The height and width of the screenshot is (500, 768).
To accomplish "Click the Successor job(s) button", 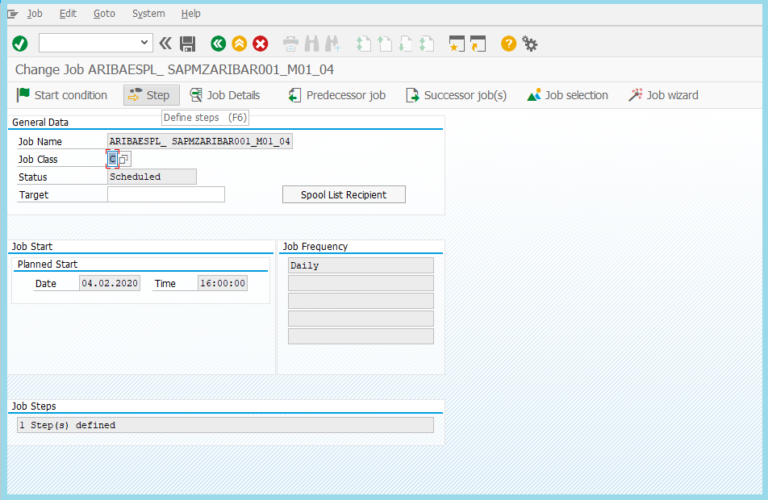I will 456,95.
